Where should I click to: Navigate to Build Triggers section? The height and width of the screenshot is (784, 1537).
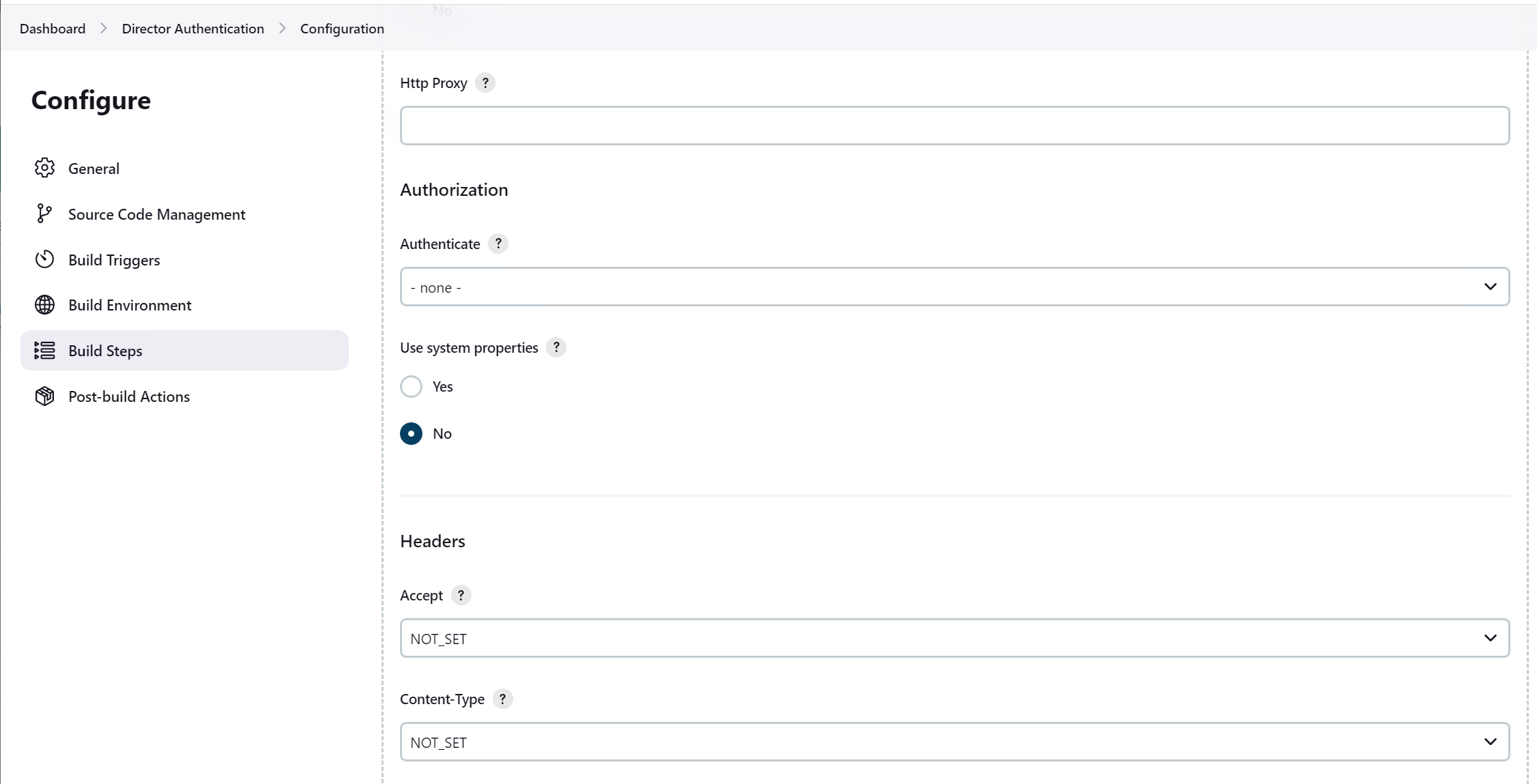tap(184, 260)
